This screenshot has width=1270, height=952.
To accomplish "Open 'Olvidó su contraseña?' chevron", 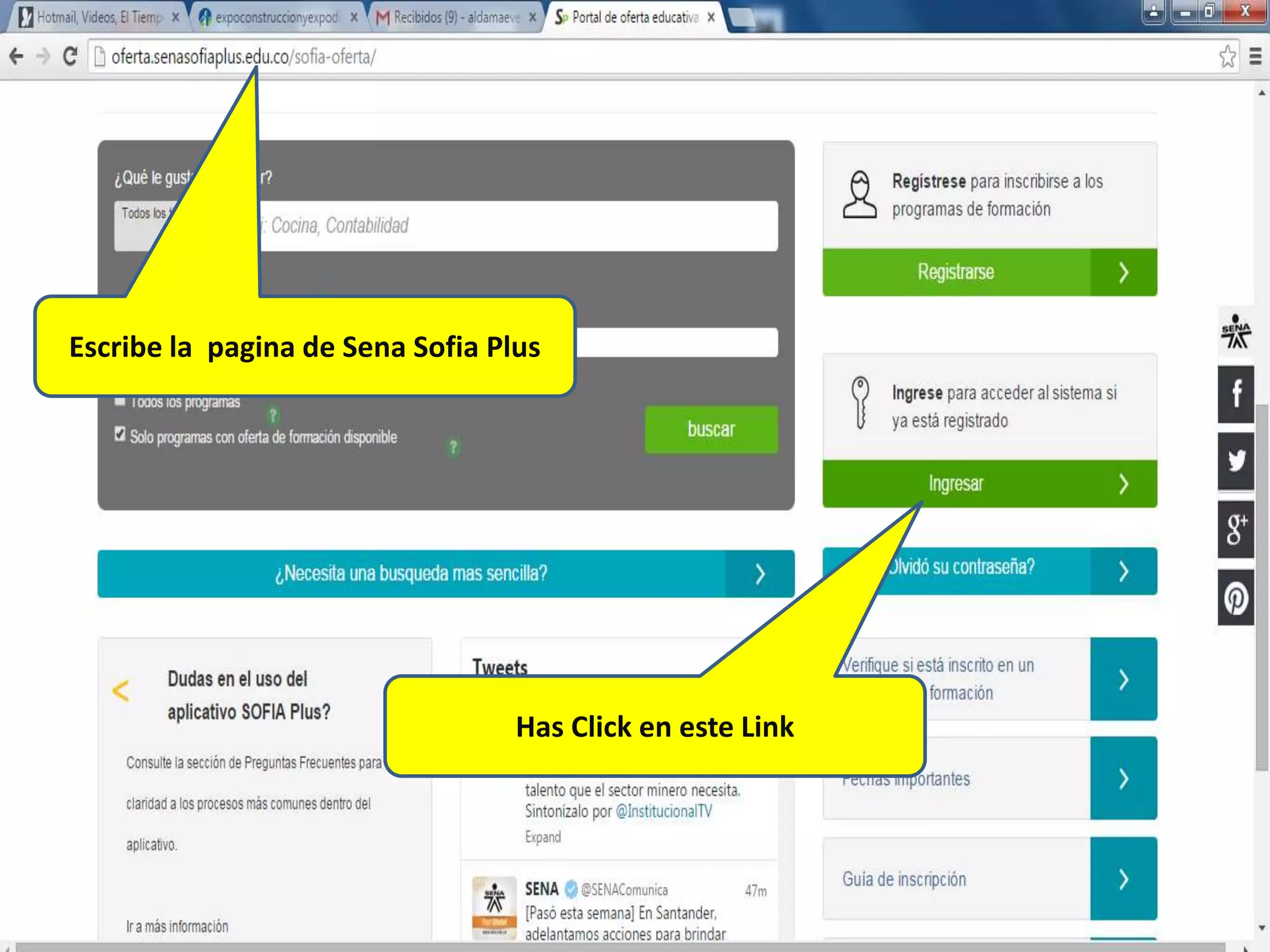I will coord(1123,571).
